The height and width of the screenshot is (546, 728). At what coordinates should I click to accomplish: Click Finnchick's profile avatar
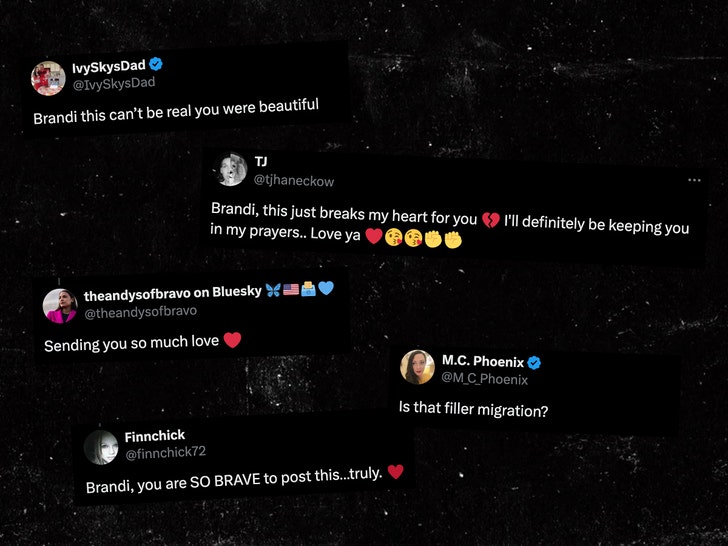(101, 448)
